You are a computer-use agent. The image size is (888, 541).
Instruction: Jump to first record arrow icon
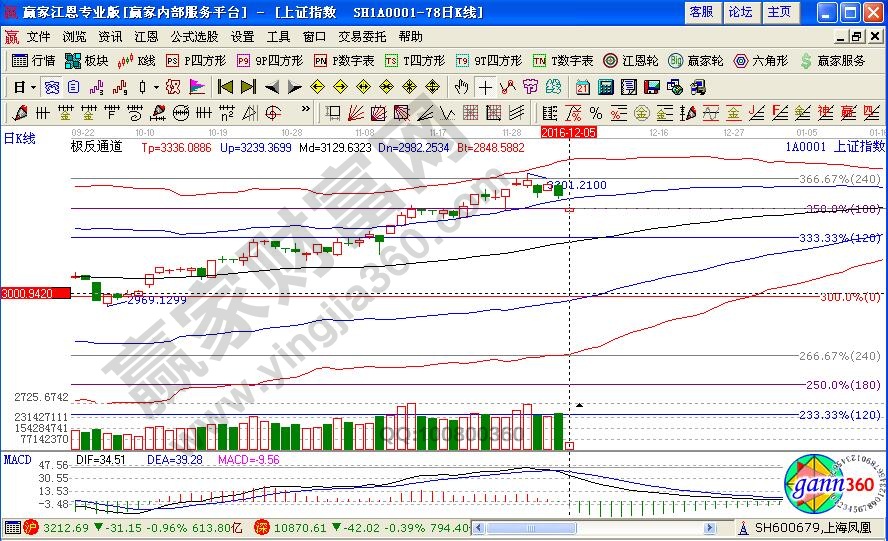coord(226,87)
